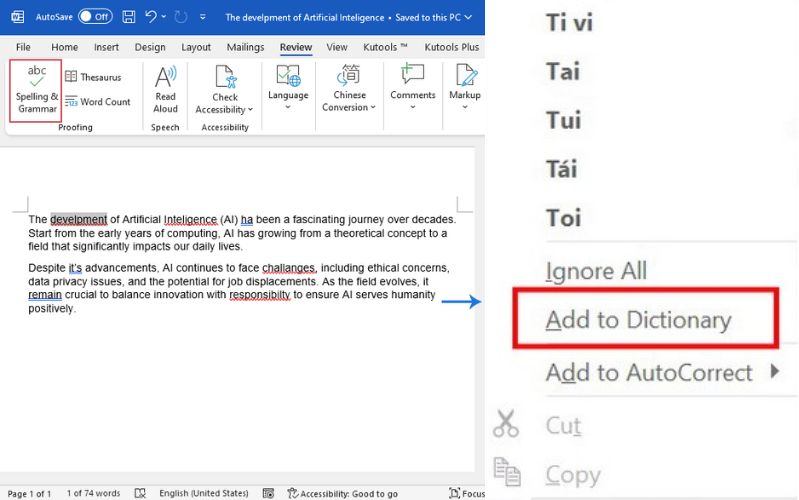Switch to the Layout tab
The width and height of the screenshot is (799, 500).
pos(196,47)
